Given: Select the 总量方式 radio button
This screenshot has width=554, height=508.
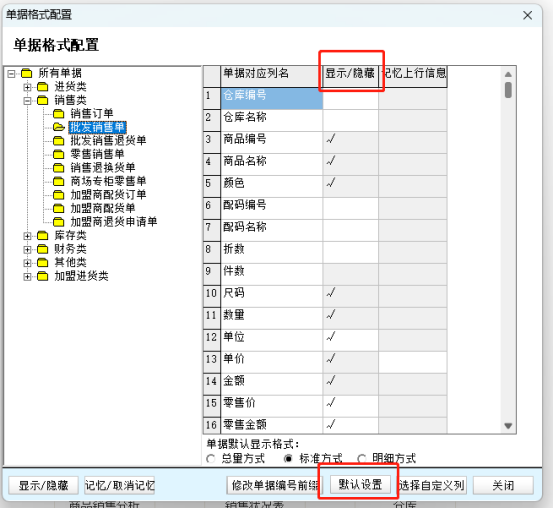Looking at the screenshot, I should [x=211, y=459].
